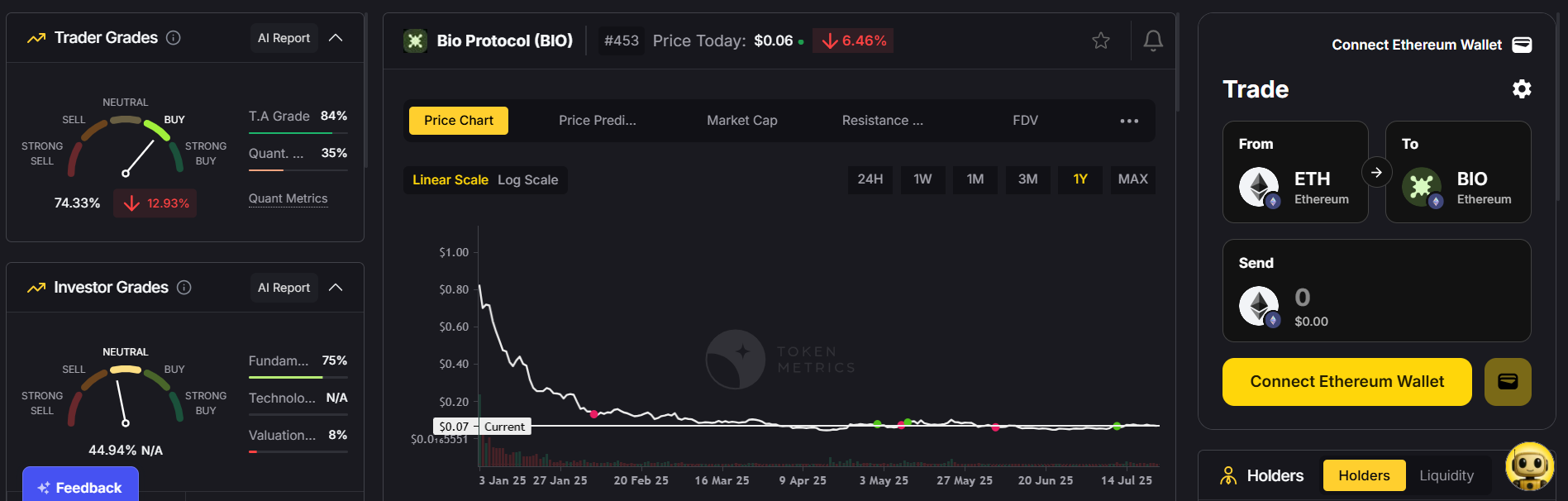Open Investor Grades AI Report
This screenshot has height=501, width=1568.
coord(284,288)
